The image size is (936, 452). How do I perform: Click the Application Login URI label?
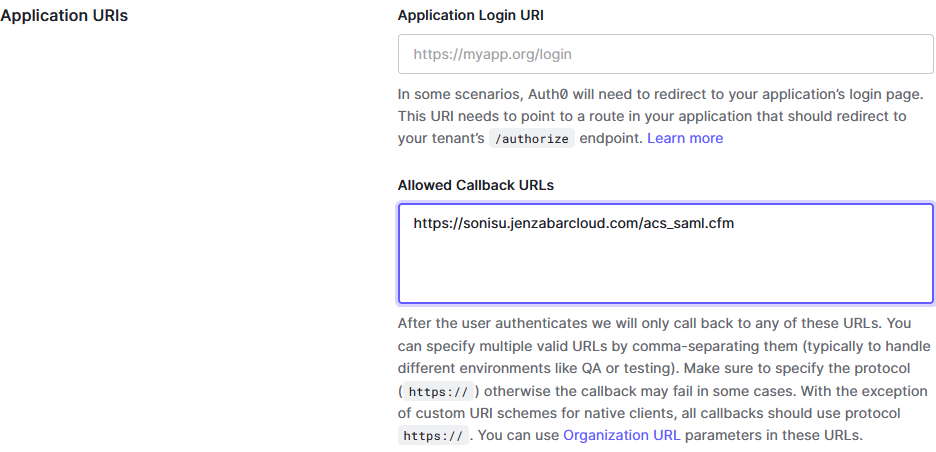[x=470, y=16]
